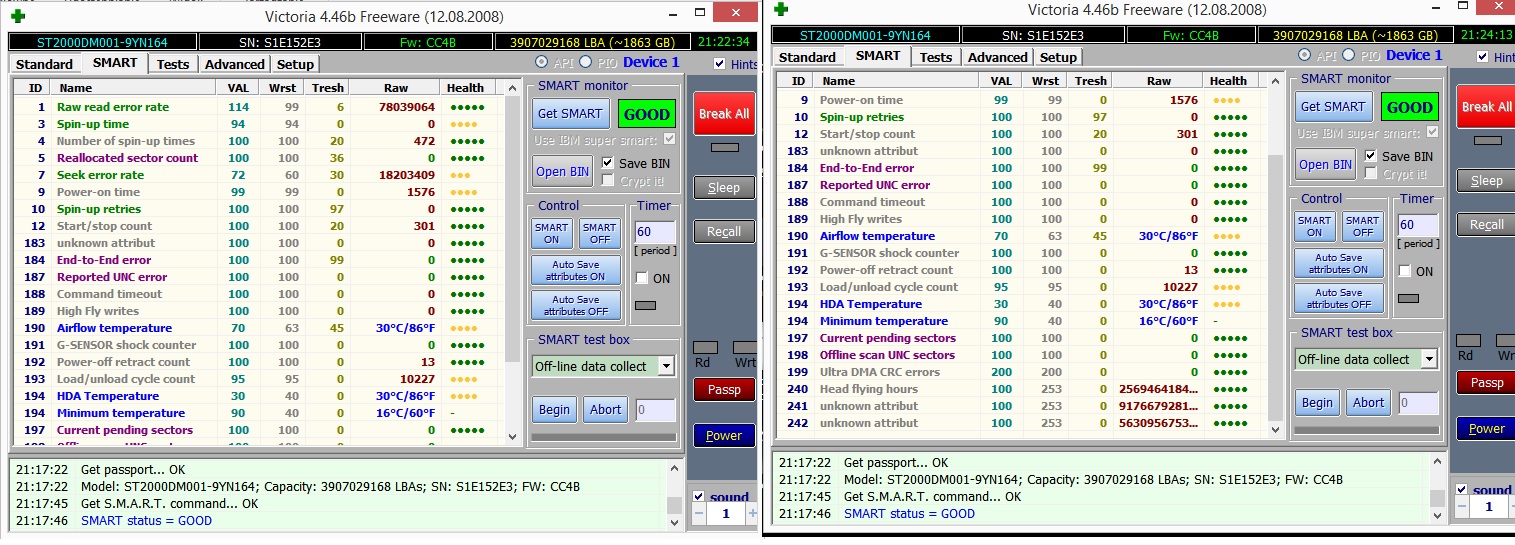Switch to Standard tab in right window
1515x545 pixels.
coord(807,57)
